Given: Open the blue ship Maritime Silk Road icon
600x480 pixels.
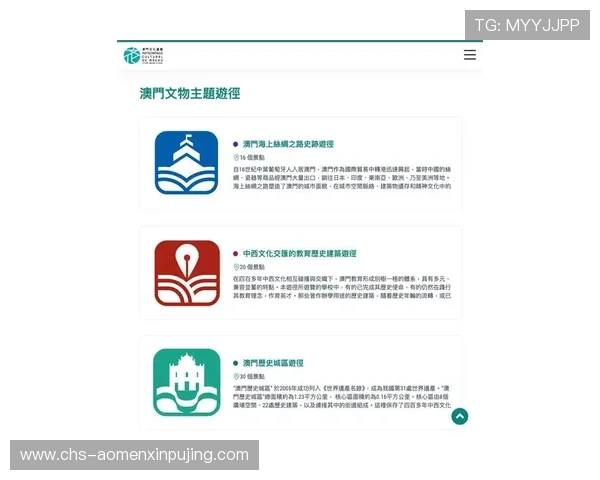Looking at the screenshot, I should (x=186, y=163).
